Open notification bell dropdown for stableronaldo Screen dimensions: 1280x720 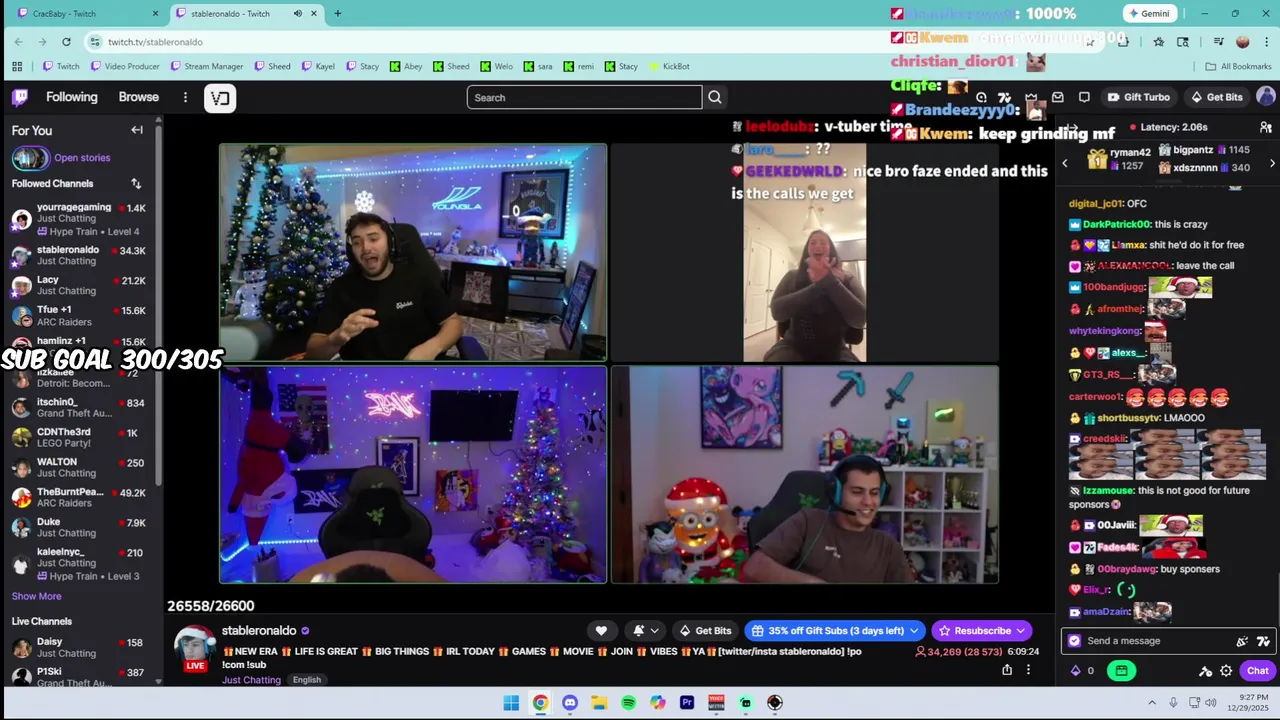[x=646, y=631]
